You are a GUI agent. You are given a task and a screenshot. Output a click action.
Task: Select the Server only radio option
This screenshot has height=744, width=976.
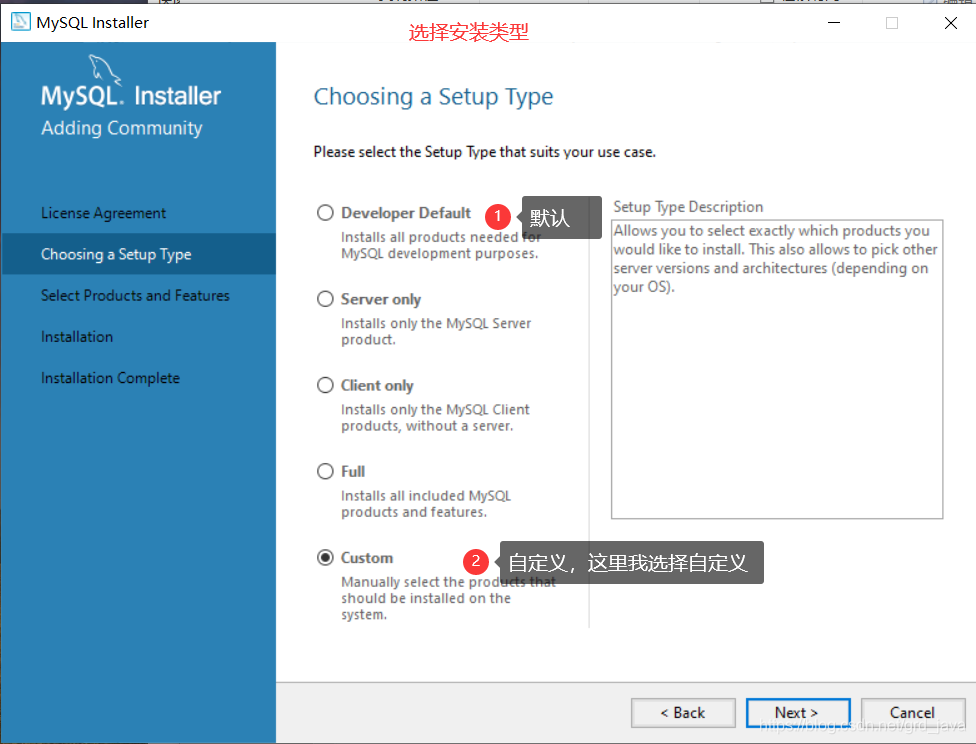pyautogui.click(x=325, y=299)
